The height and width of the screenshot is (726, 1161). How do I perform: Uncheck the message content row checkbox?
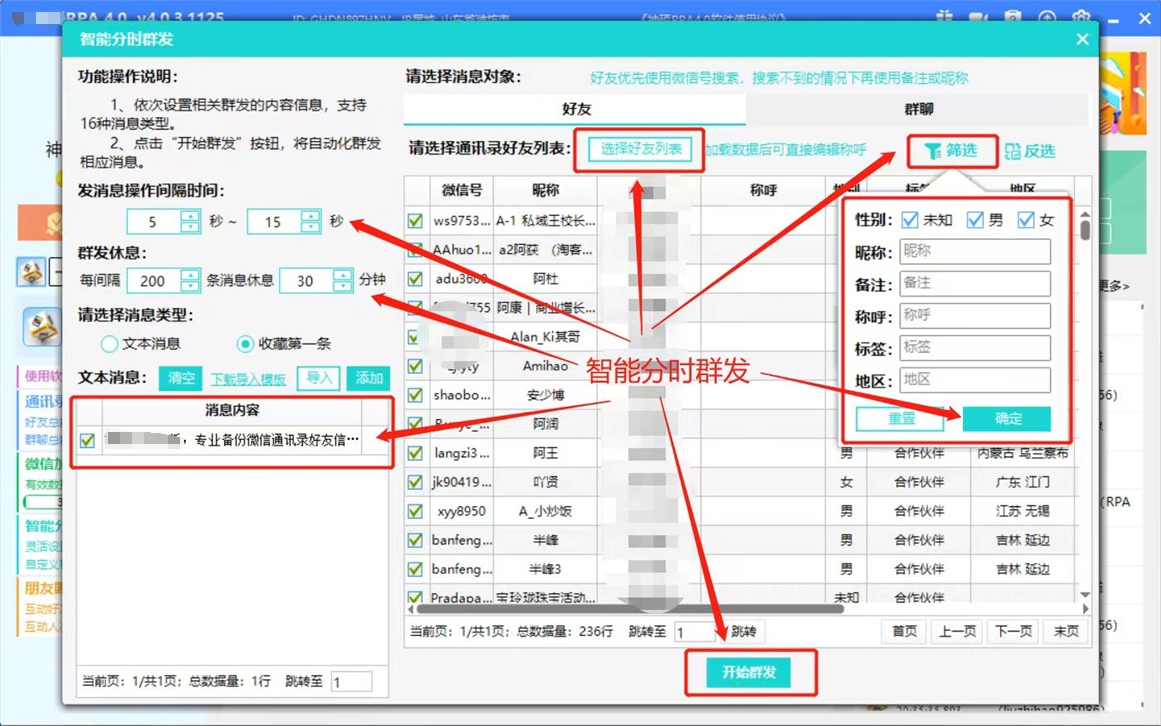pos(88,440)
